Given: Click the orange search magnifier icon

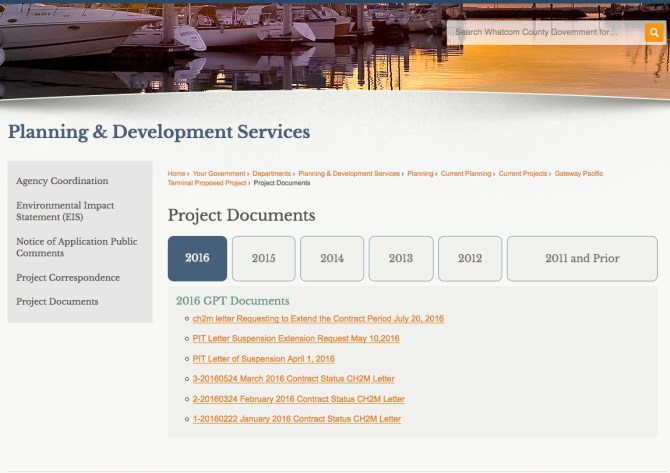Looking at the screenshot, I should (x=654, y=32).
